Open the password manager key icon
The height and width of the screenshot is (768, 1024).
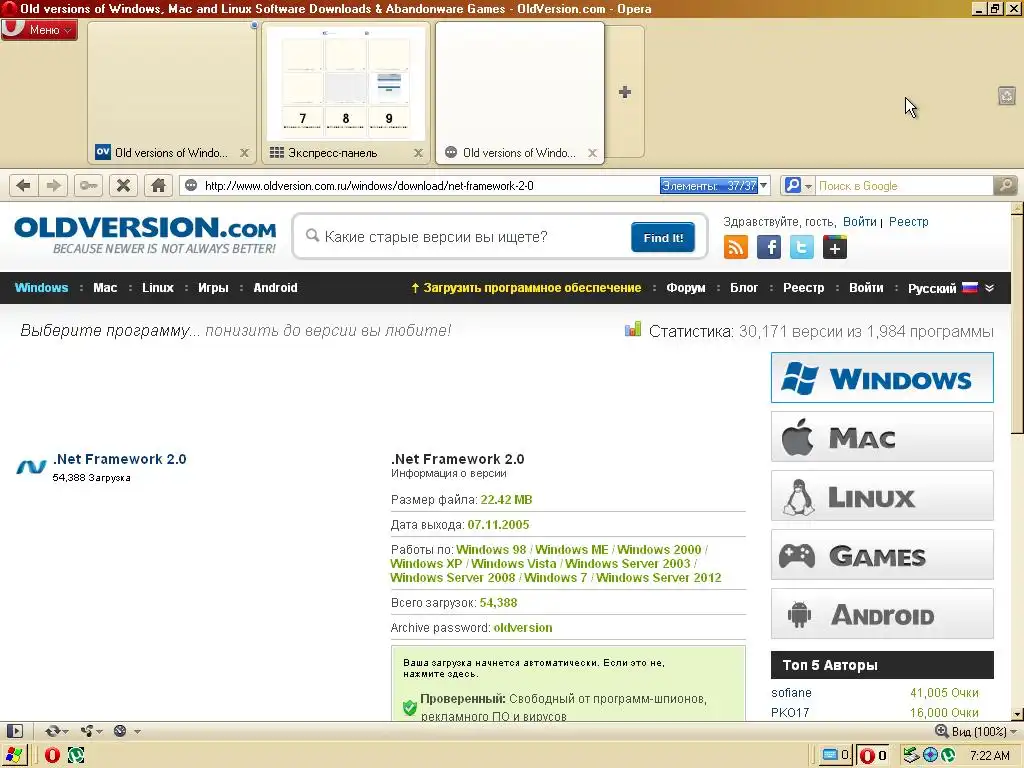pyautogui.click(x=88, y=186)
